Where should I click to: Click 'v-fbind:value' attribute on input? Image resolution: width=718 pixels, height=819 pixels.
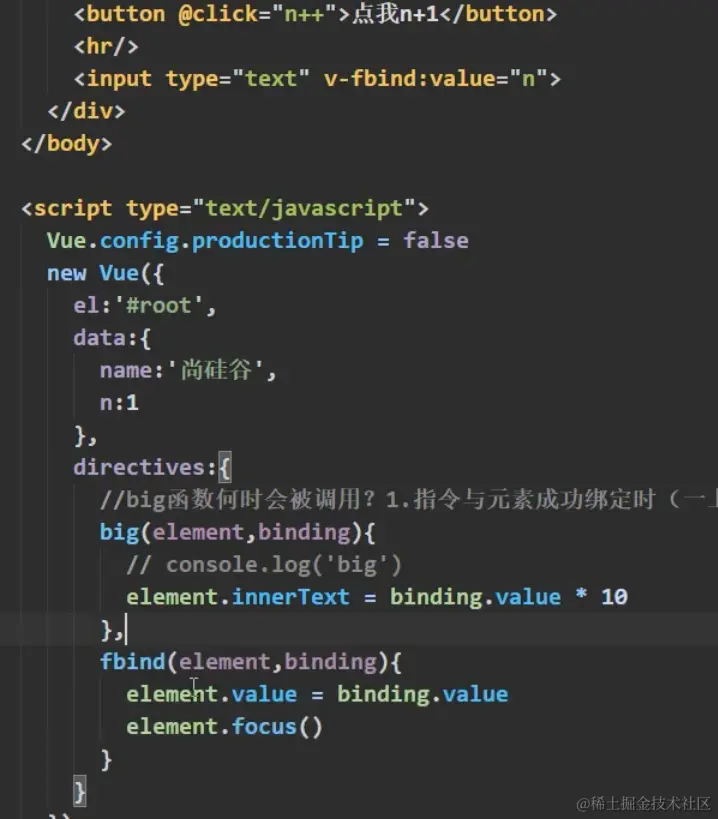[409, 79]
